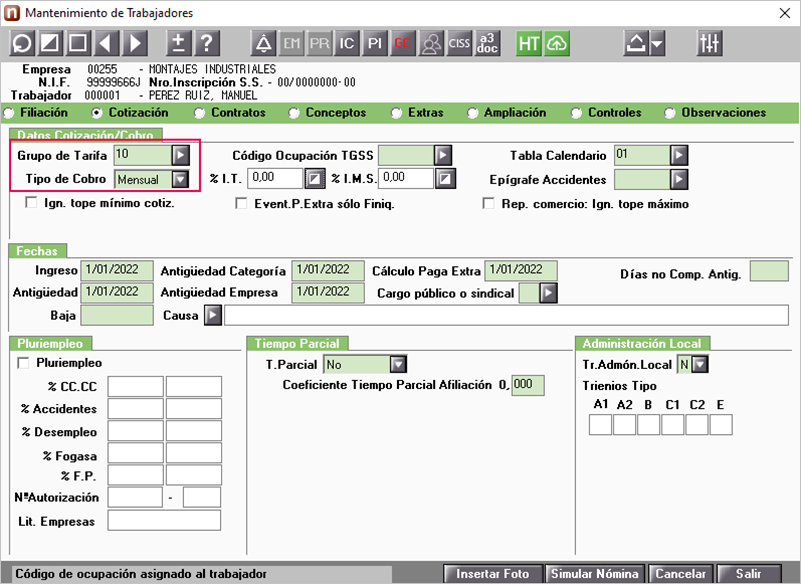Focus the Baja date field
The image size is (801, 584).
point(117,315)
